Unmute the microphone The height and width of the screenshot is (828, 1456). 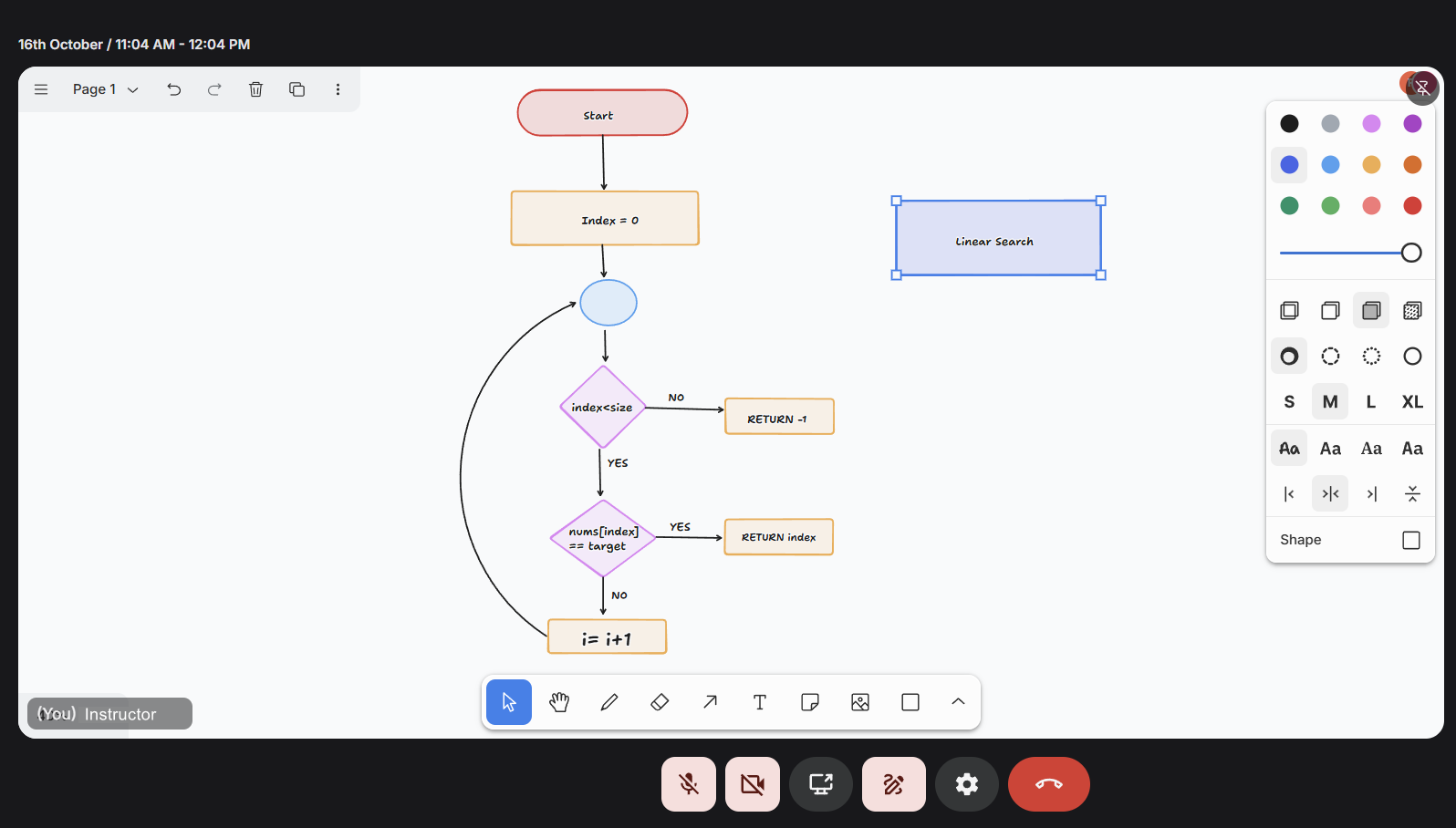689,784
